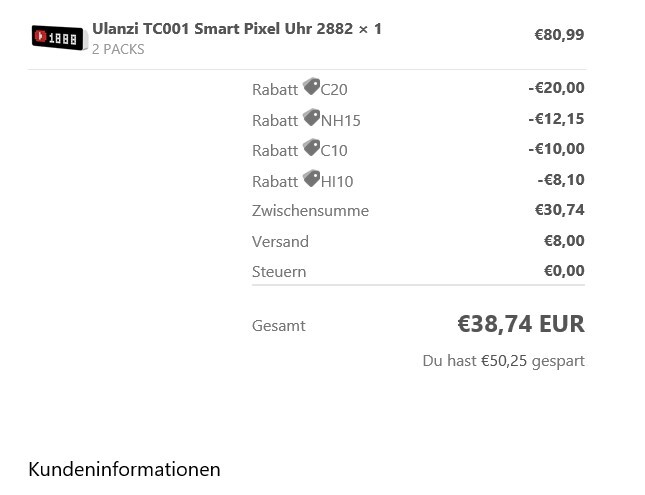This screenshot has width=645, height=495.
Task: Click the Zwischensumme amount €30,74
Action: coord(559,210)
